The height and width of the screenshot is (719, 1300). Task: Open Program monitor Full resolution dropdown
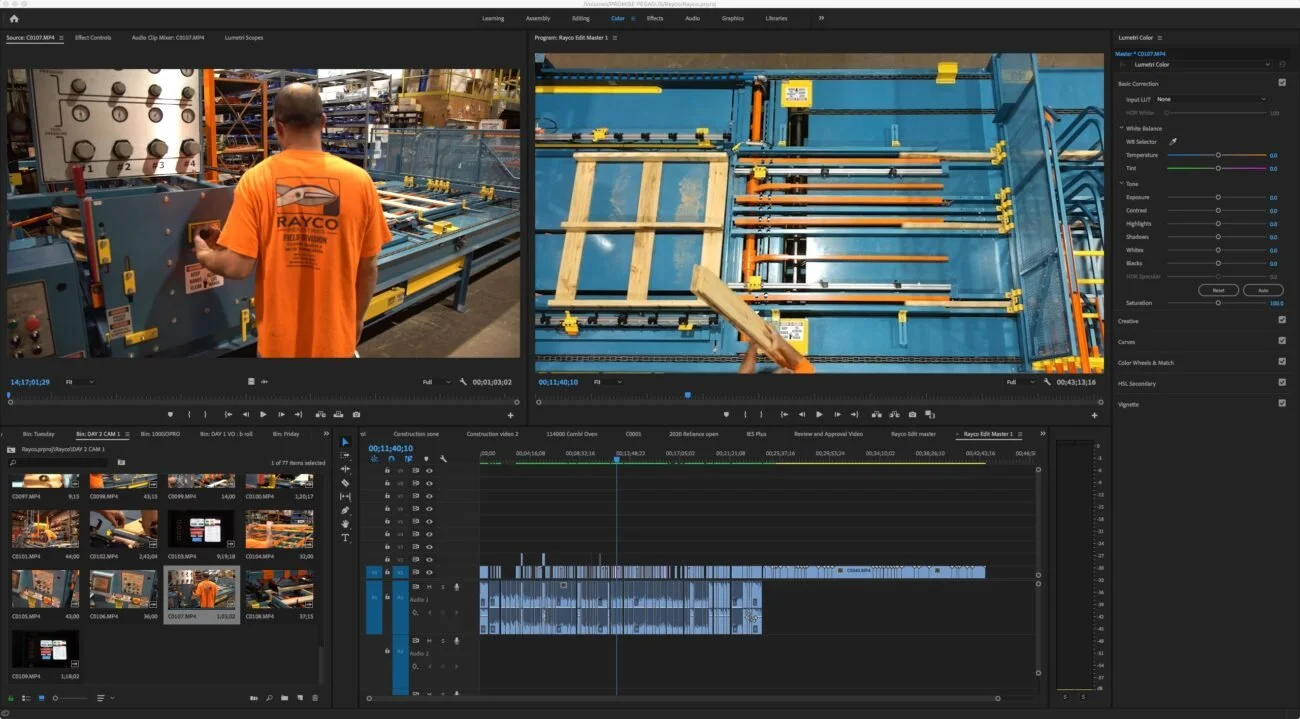pyautogui.click(x=1020, y=382)
